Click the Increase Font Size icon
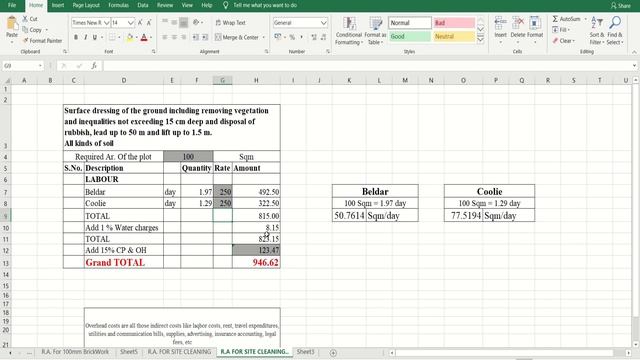The height and width of the screenshot is (360, 640). pos(140,23)
